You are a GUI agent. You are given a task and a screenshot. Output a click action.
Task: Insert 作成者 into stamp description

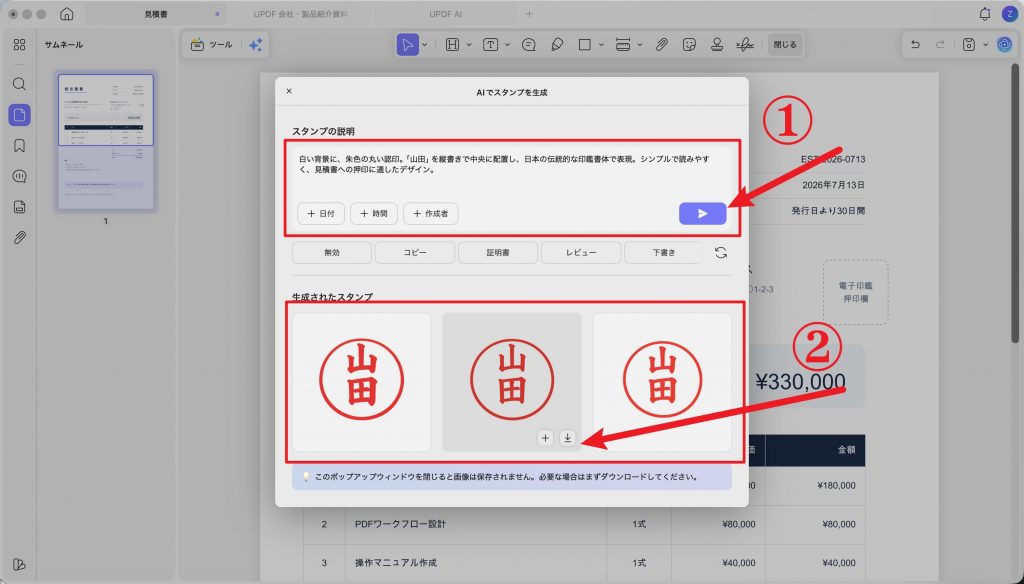coord(430,214)
